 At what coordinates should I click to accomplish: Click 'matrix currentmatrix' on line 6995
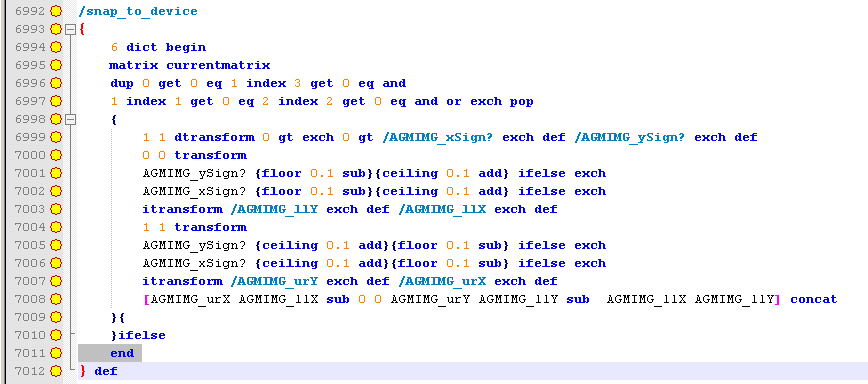[190, 65]
